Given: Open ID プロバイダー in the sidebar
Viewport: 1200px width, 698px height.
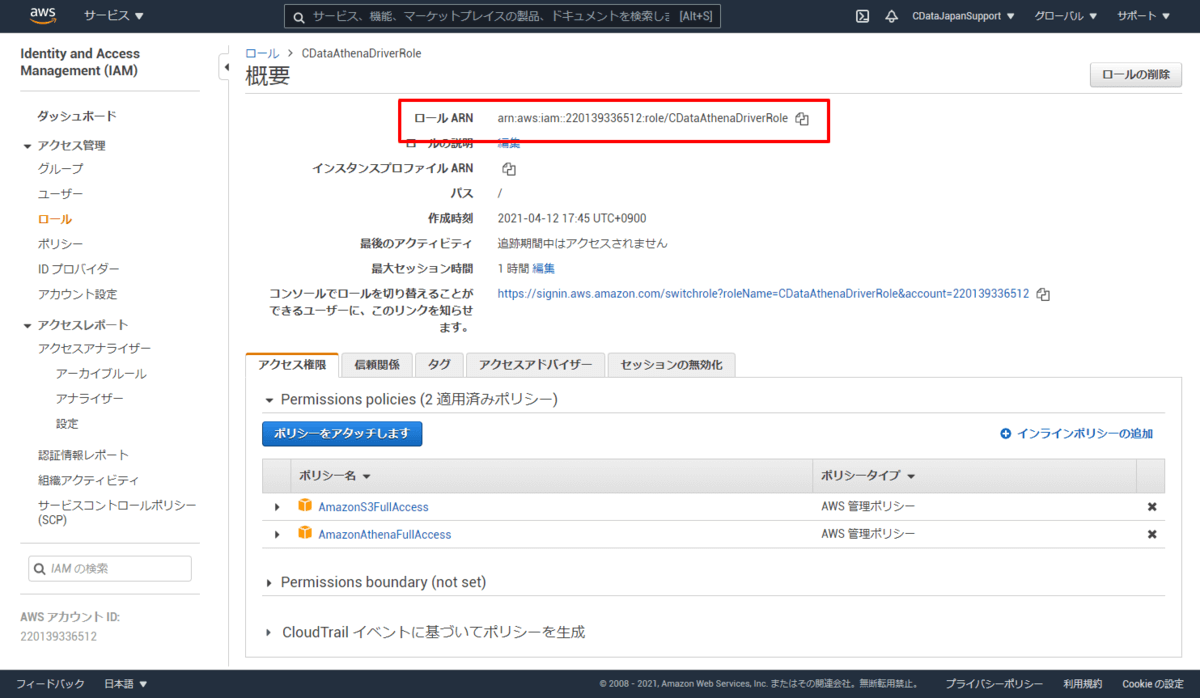Looking at the screenshot, I should click(78, 270).
